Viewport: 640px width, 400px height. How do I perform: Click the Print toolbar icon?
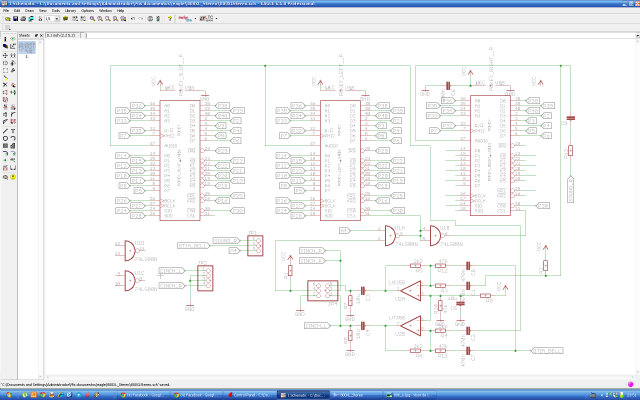(23, 19)
